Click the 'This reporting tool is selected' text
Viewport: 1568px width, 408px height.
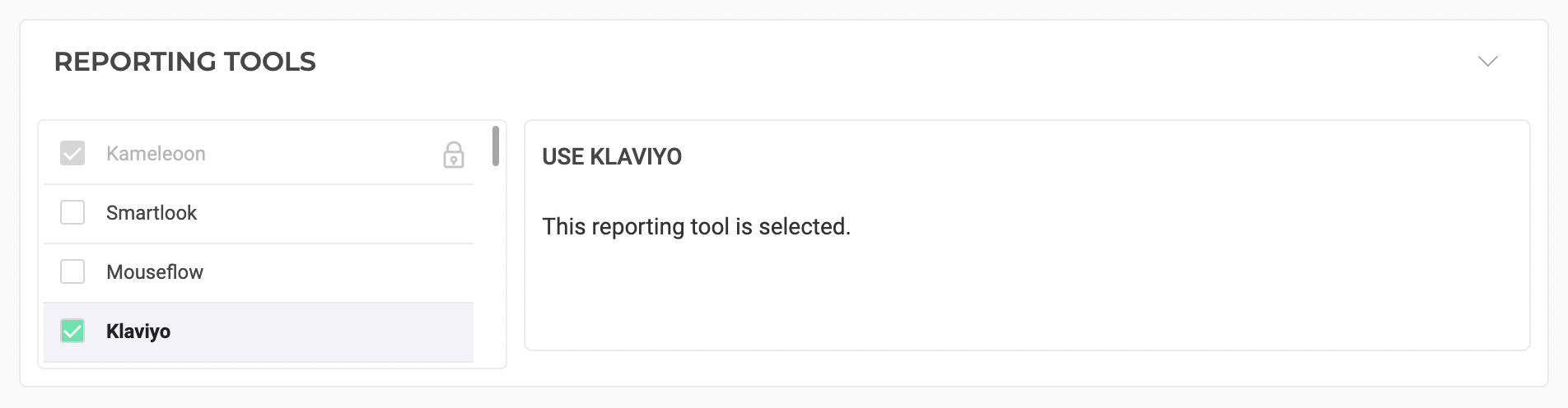696,227
